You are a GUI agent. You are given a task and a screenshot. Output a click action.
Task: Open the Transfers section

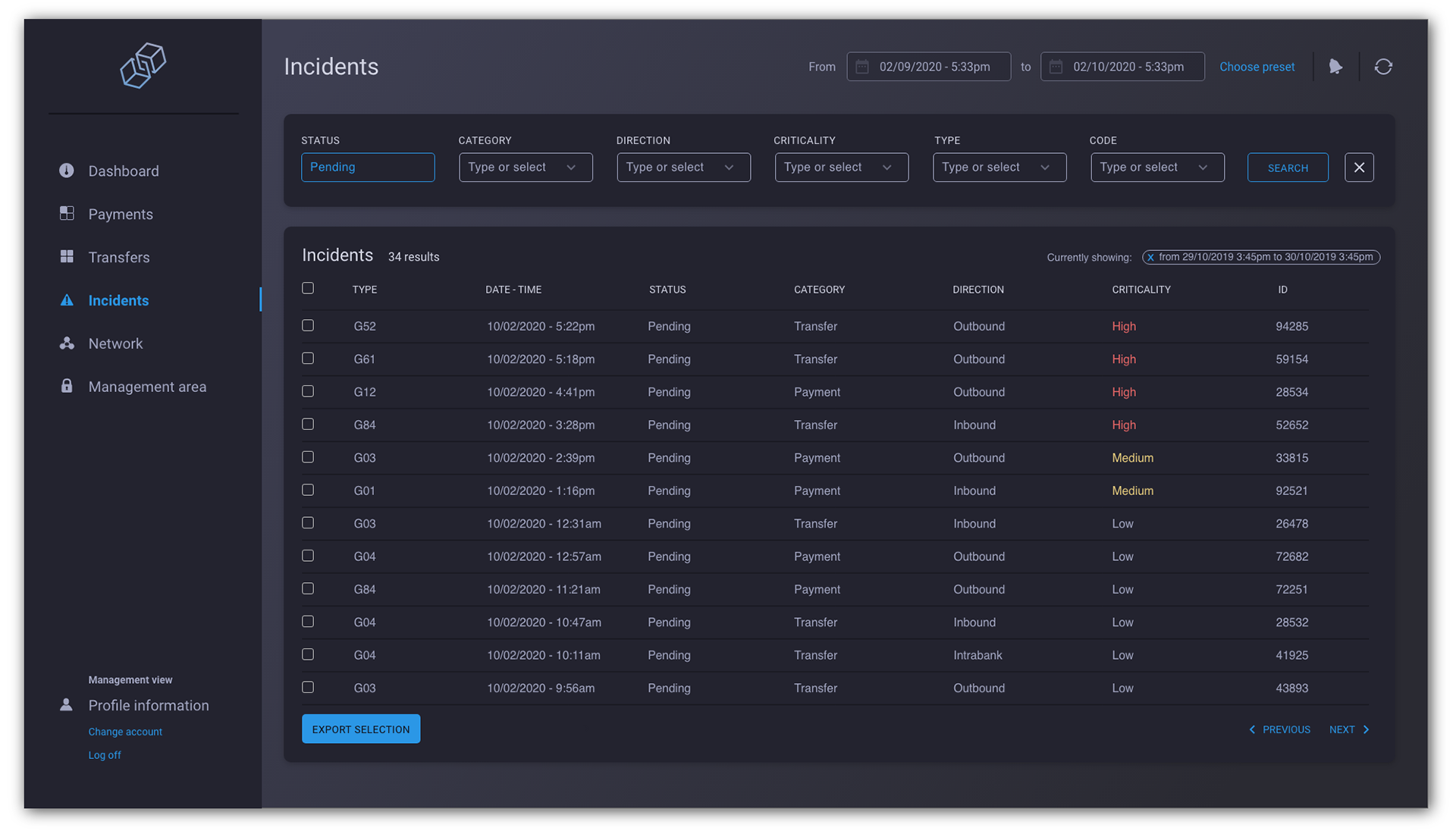[118, 258]
